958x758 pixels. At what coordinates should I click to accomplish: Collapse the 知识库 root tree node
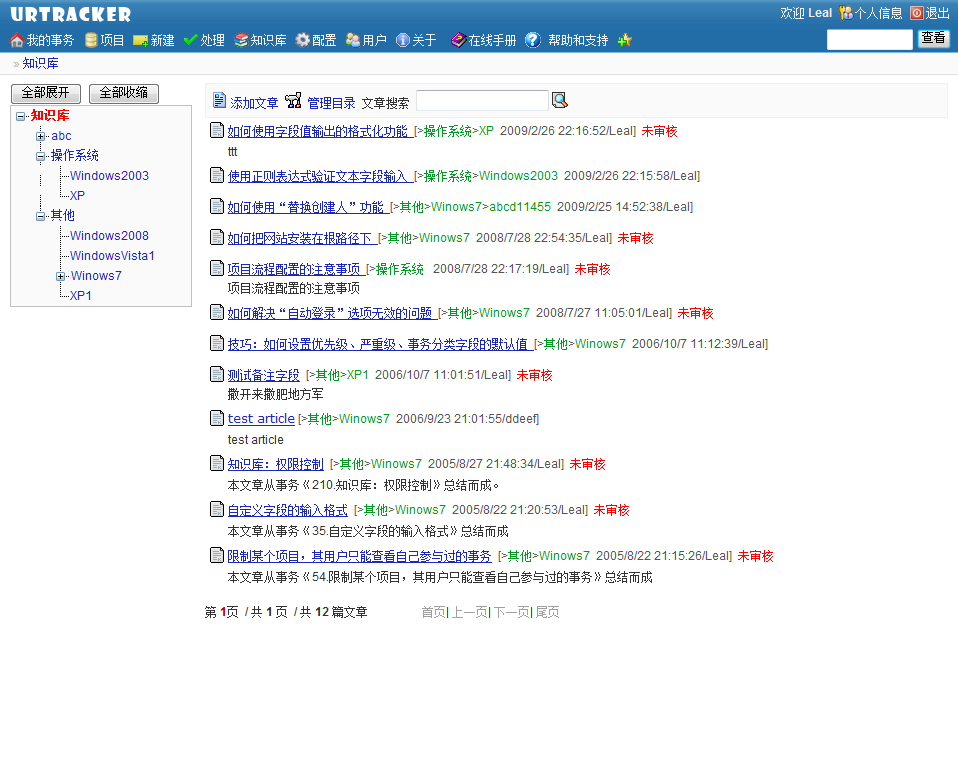[20, 116]
